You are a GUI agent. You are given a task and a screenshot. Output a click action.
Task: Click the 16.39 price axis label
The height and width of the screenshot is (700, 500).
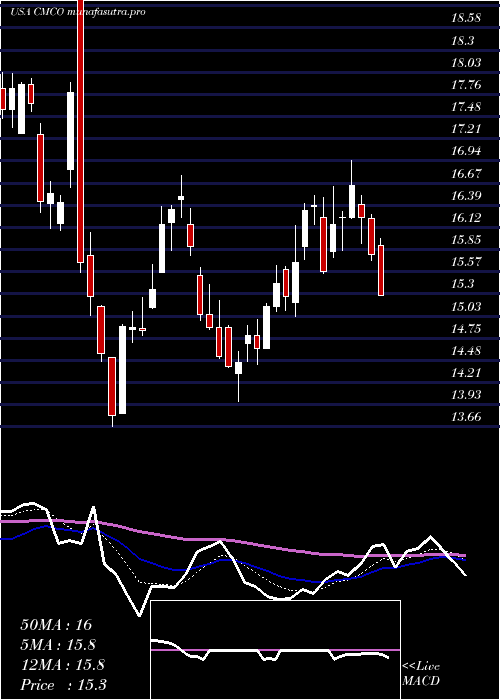tap(465, 196)
